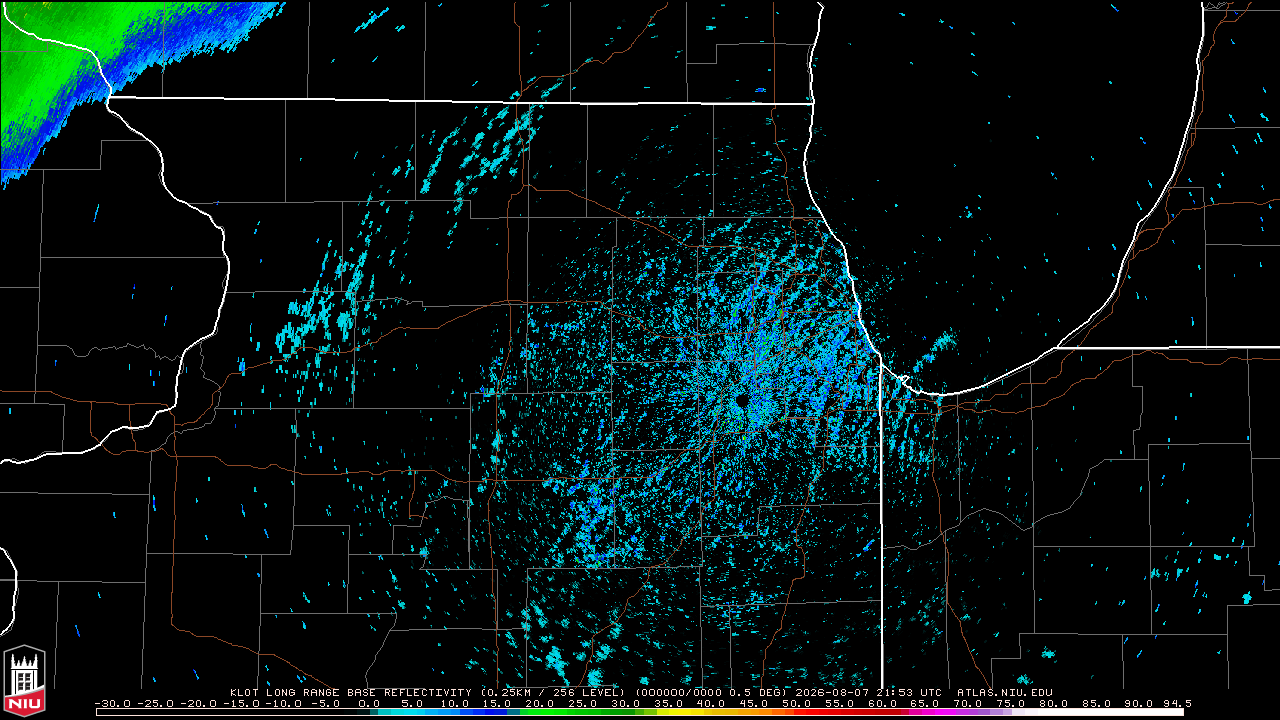Click the KLOT LONG RANGE BASE REFLECTIVITY title
1280x720 pixels.
tap(350, 692)
